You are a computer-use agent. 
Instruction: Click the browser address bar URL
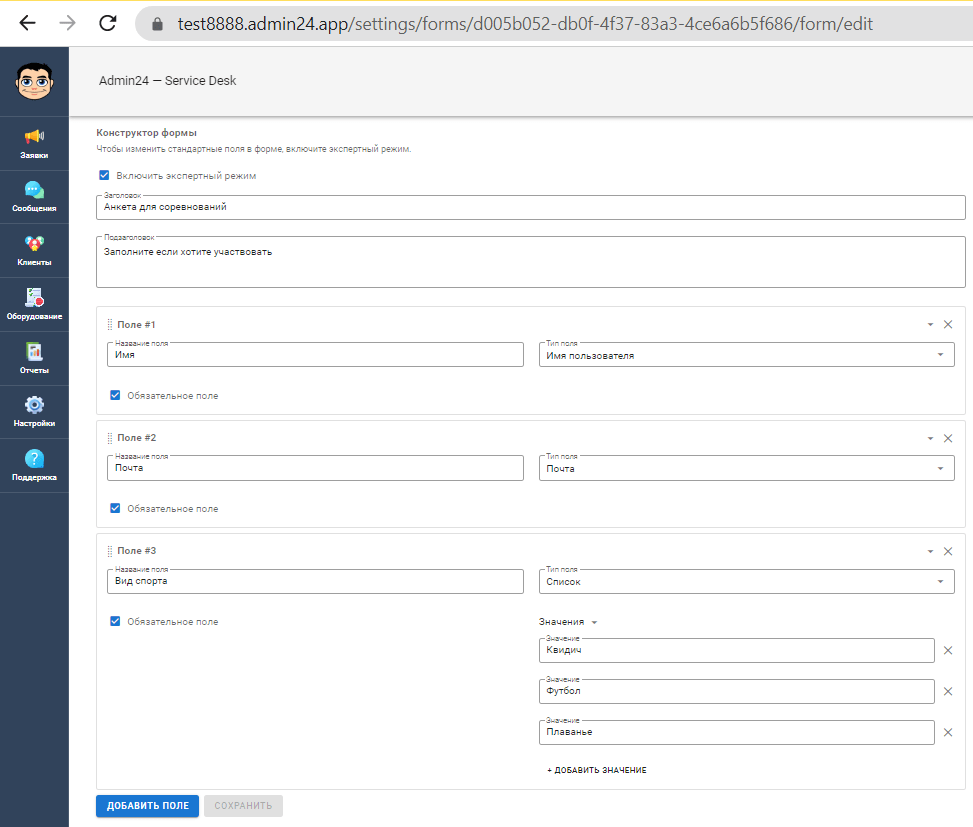tap(525, 24)
